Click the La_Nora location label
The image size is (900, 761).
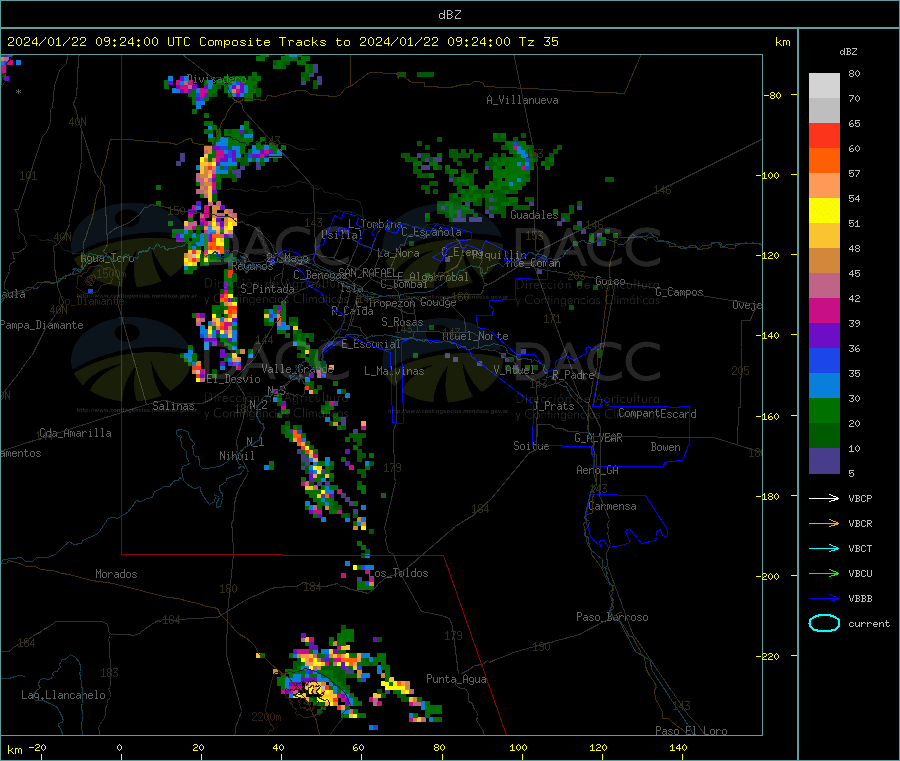point(398,253)
